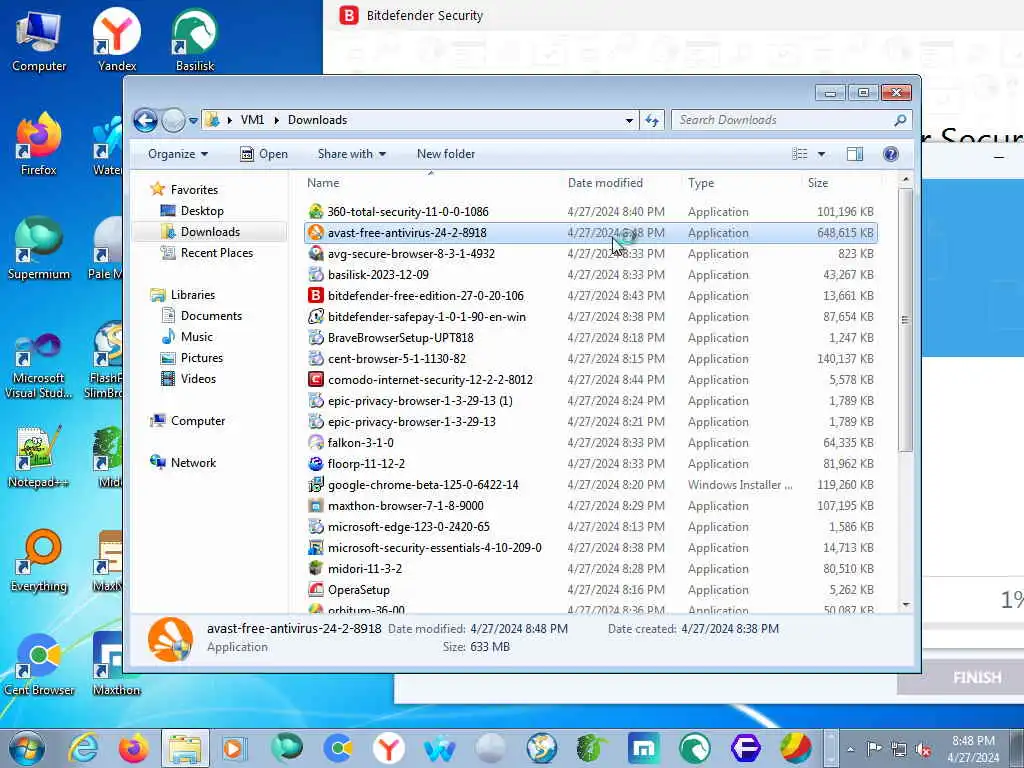This screenshot has height=768, width=1024.
Task: Launch Internet Explorer from the taskbar
Action: [84, 748]
